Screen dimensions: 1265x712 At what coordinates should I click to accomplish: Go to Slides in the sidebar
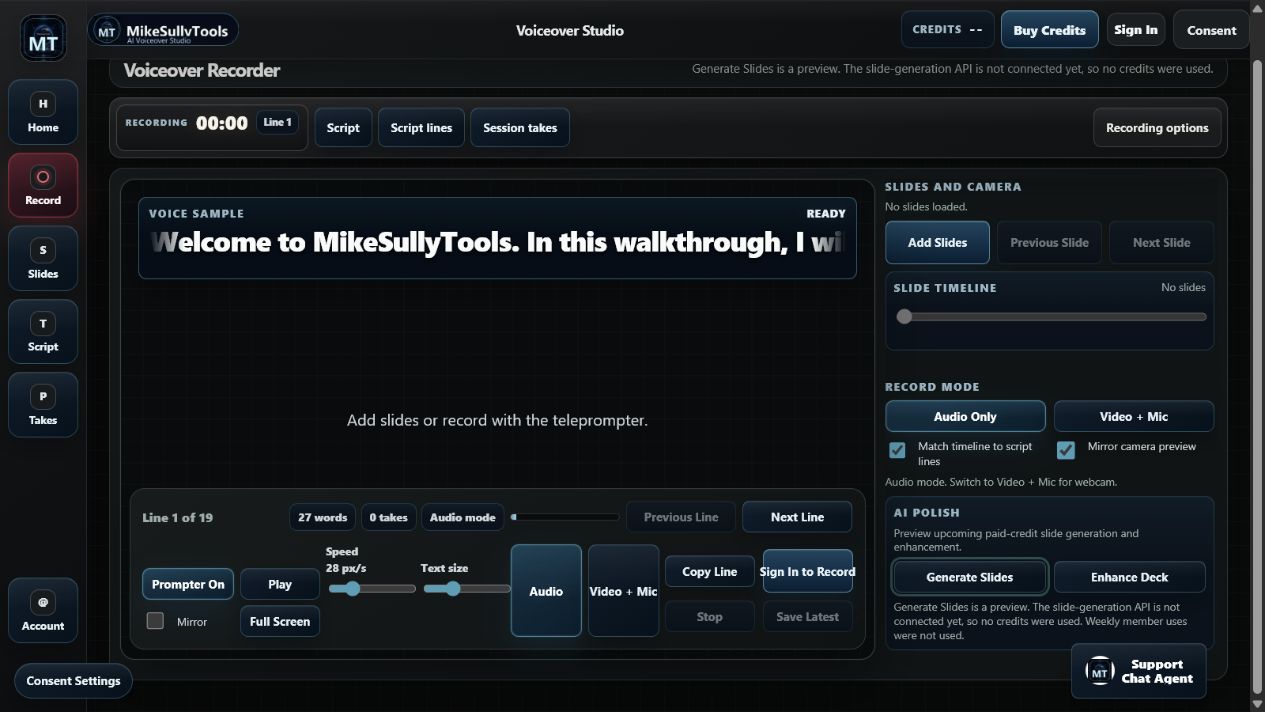(43, 258)
